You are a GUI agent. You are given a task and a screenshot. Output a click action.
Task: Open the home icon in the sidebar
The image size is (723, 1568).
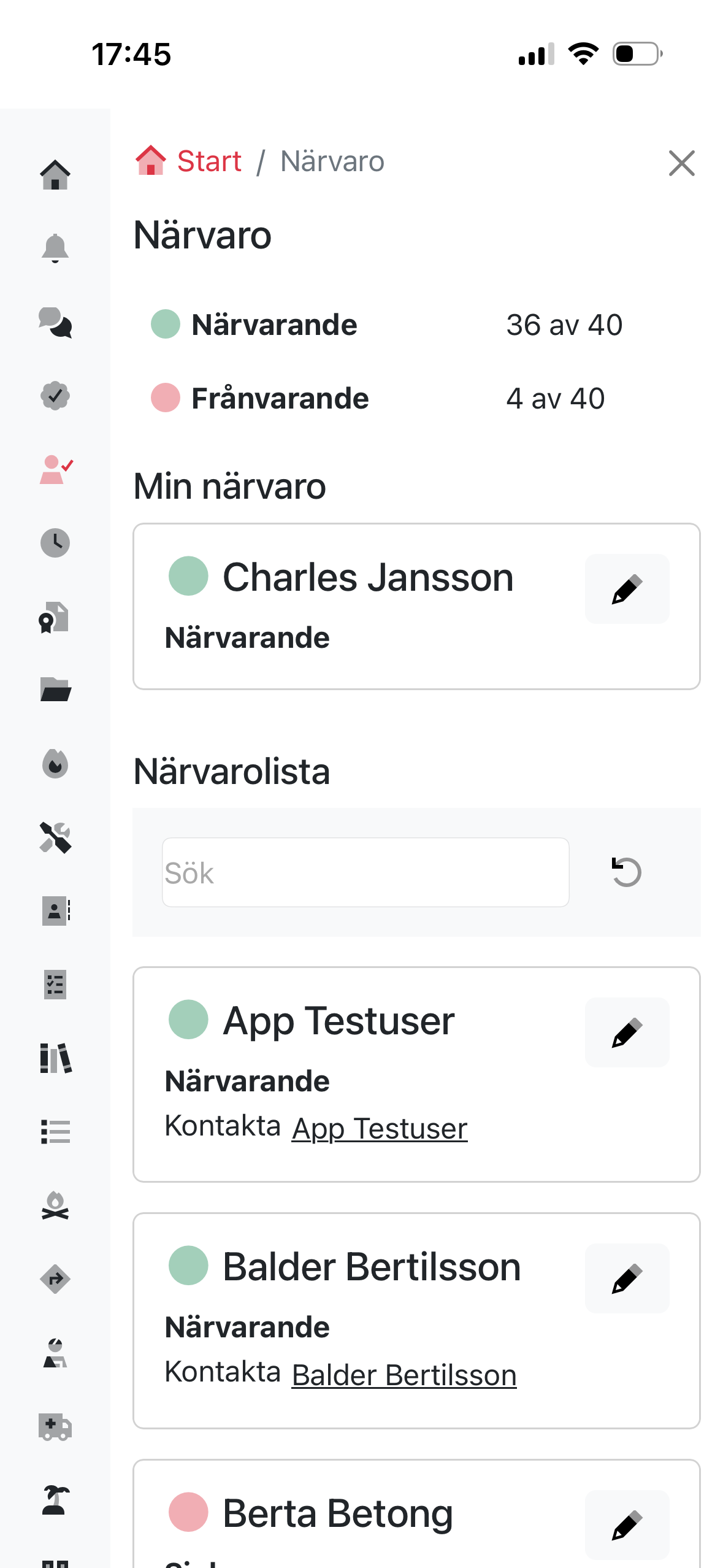click(x=55, y=175)
